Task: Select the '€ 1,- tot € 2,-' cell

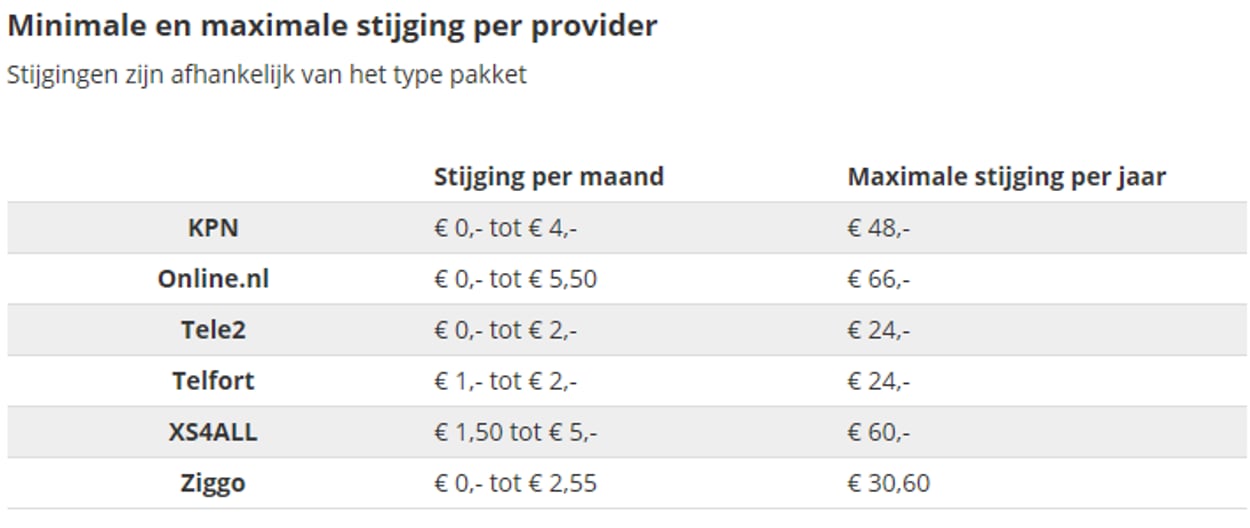Action: click(x=505, y=381)
